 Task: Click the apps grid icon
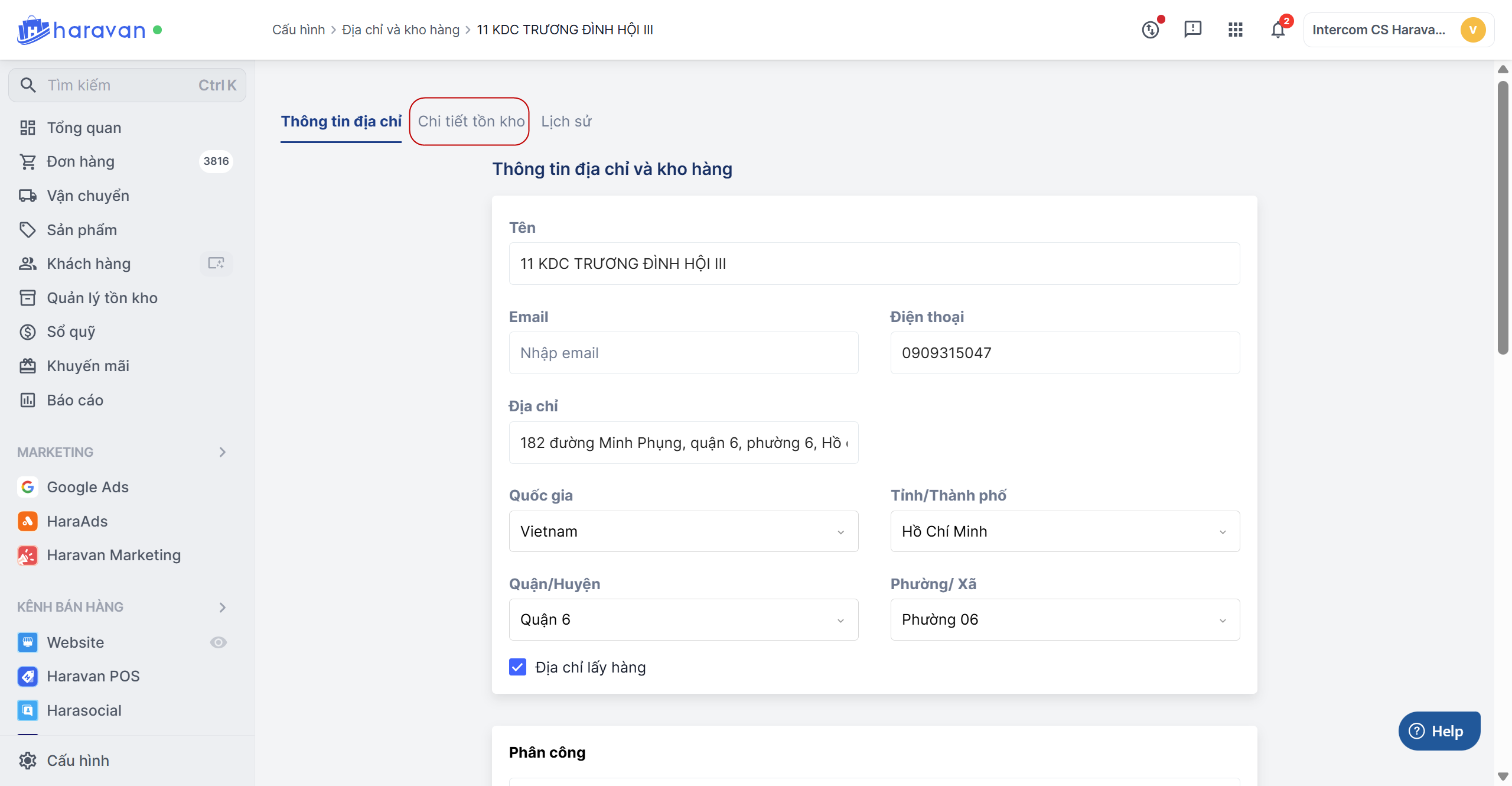[1235, 30]
